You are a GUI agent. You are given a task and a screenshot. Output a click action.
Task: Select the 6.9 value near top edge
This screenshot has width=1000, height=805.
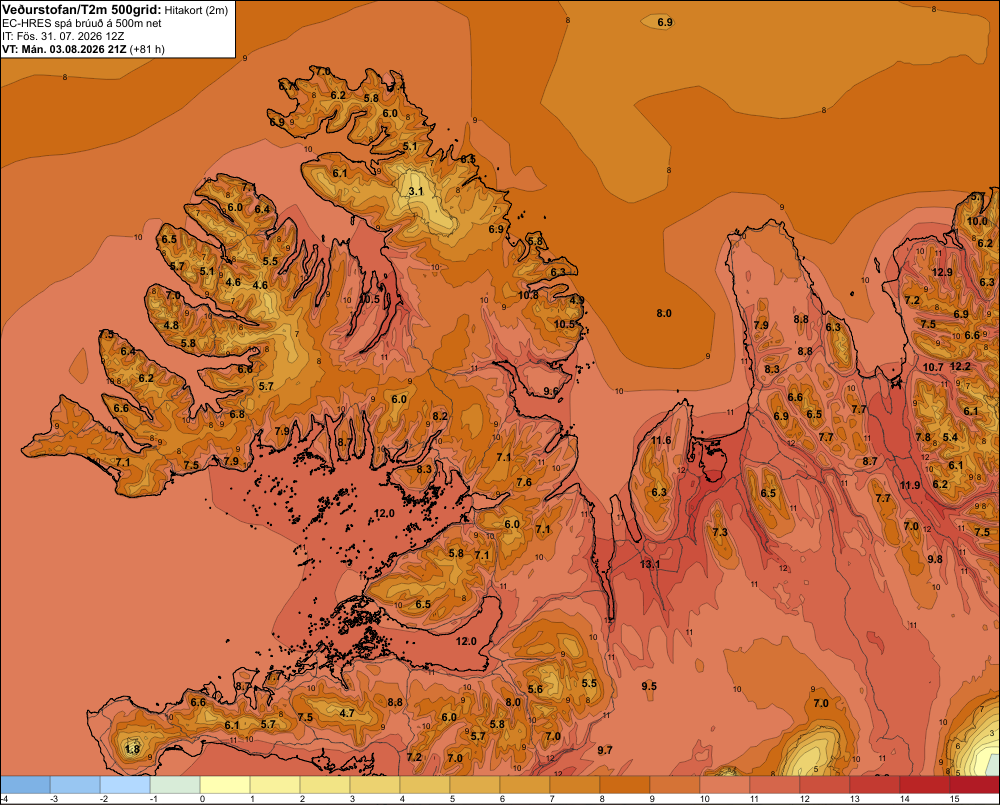pos(665,22)
